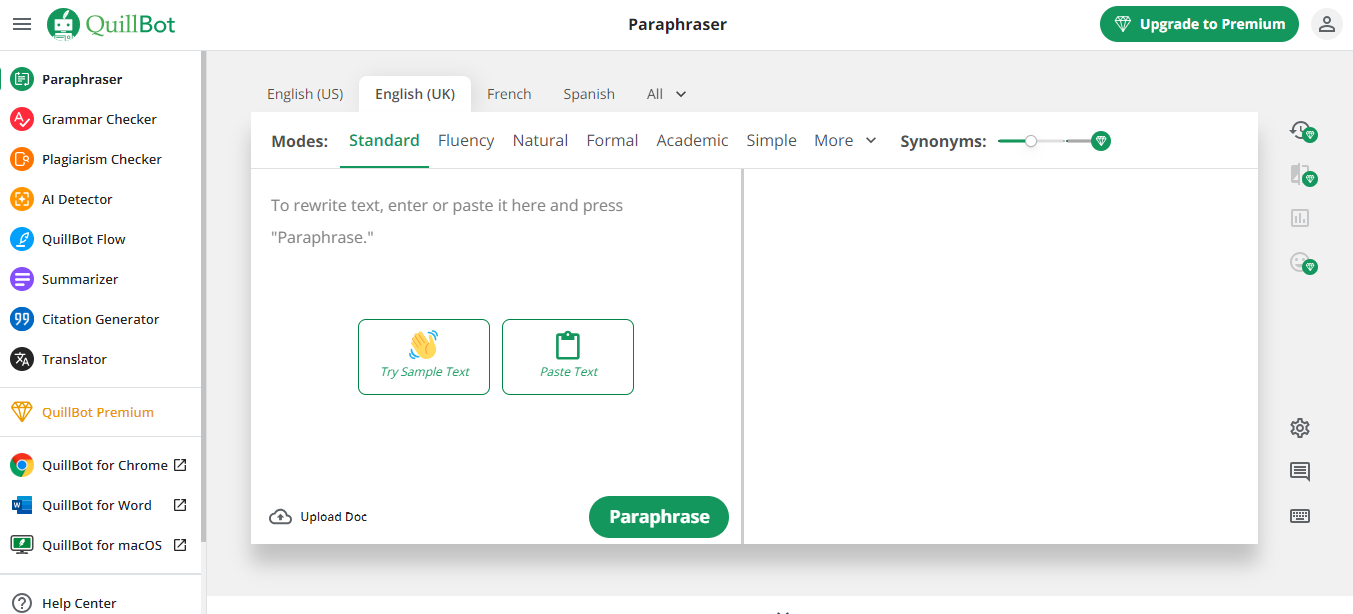Click the "Citation Generator" label
The image size is (1353, 614).
tap(101, 319)
